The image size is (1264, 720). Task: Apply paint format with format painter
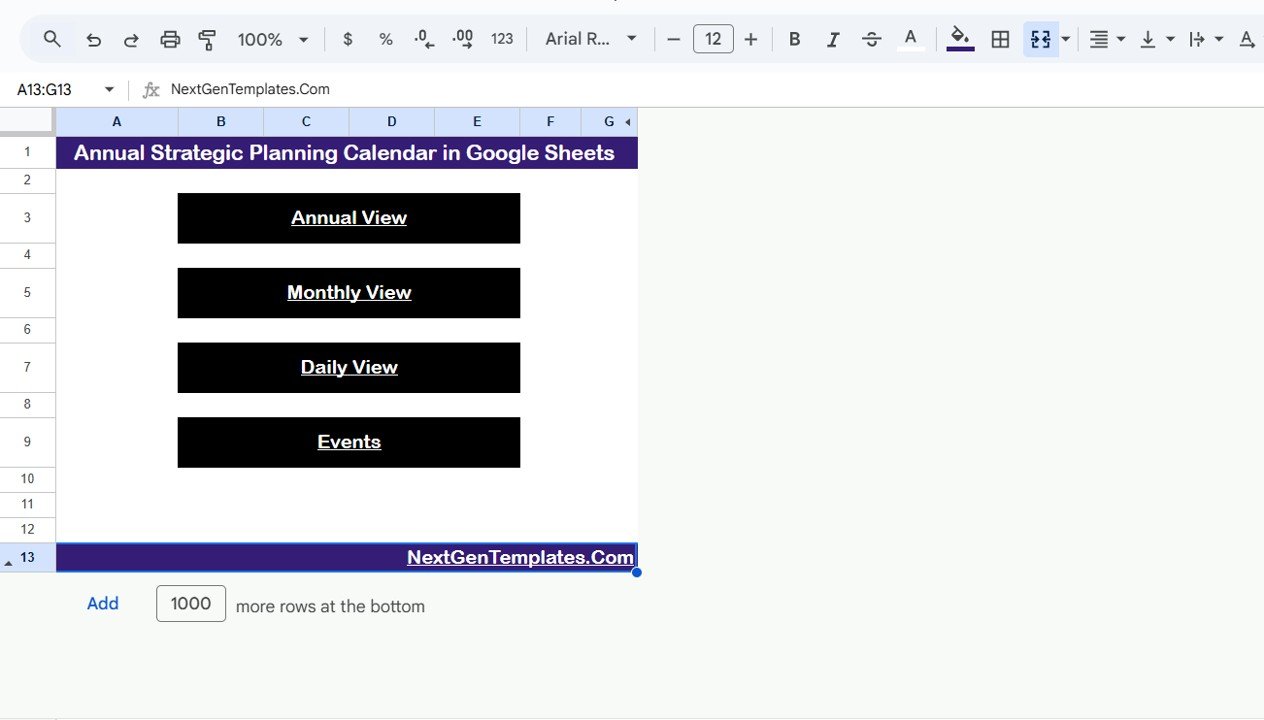click(x=207, y=39)
